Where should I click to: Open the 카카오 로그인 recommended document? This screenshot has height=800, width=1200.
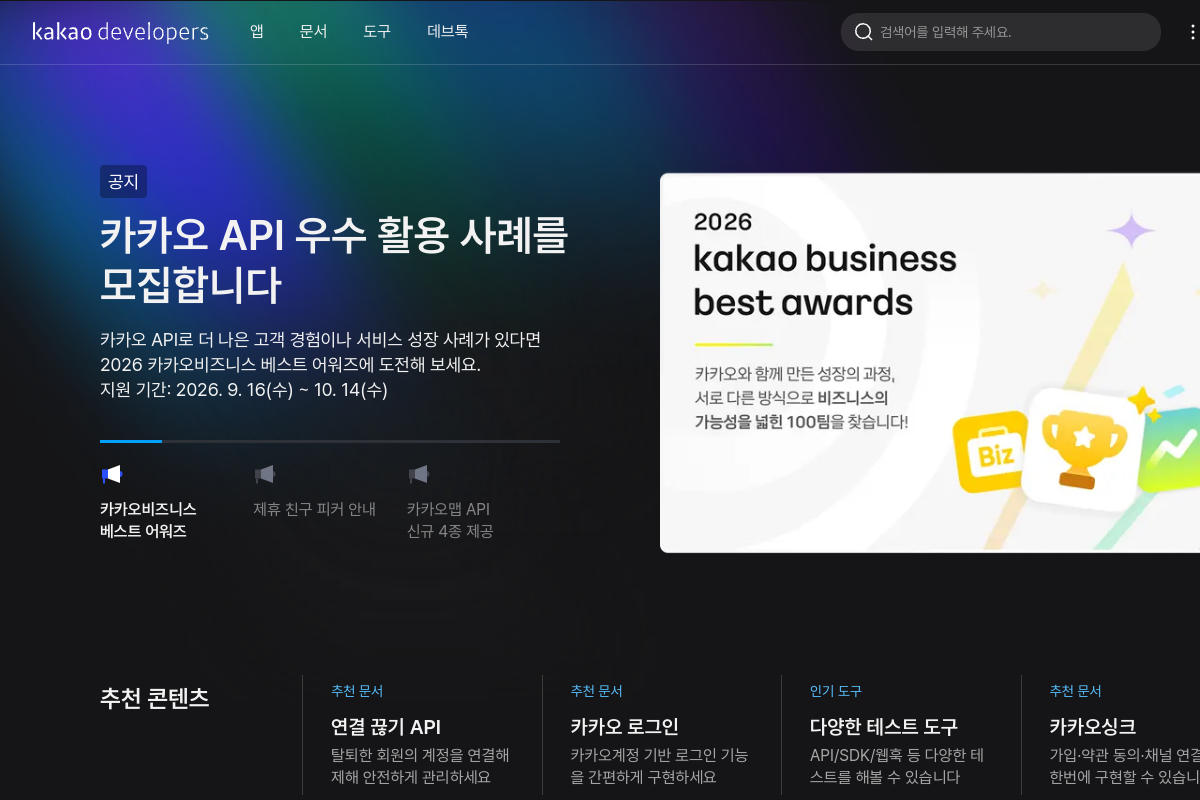tap(624, 727)
